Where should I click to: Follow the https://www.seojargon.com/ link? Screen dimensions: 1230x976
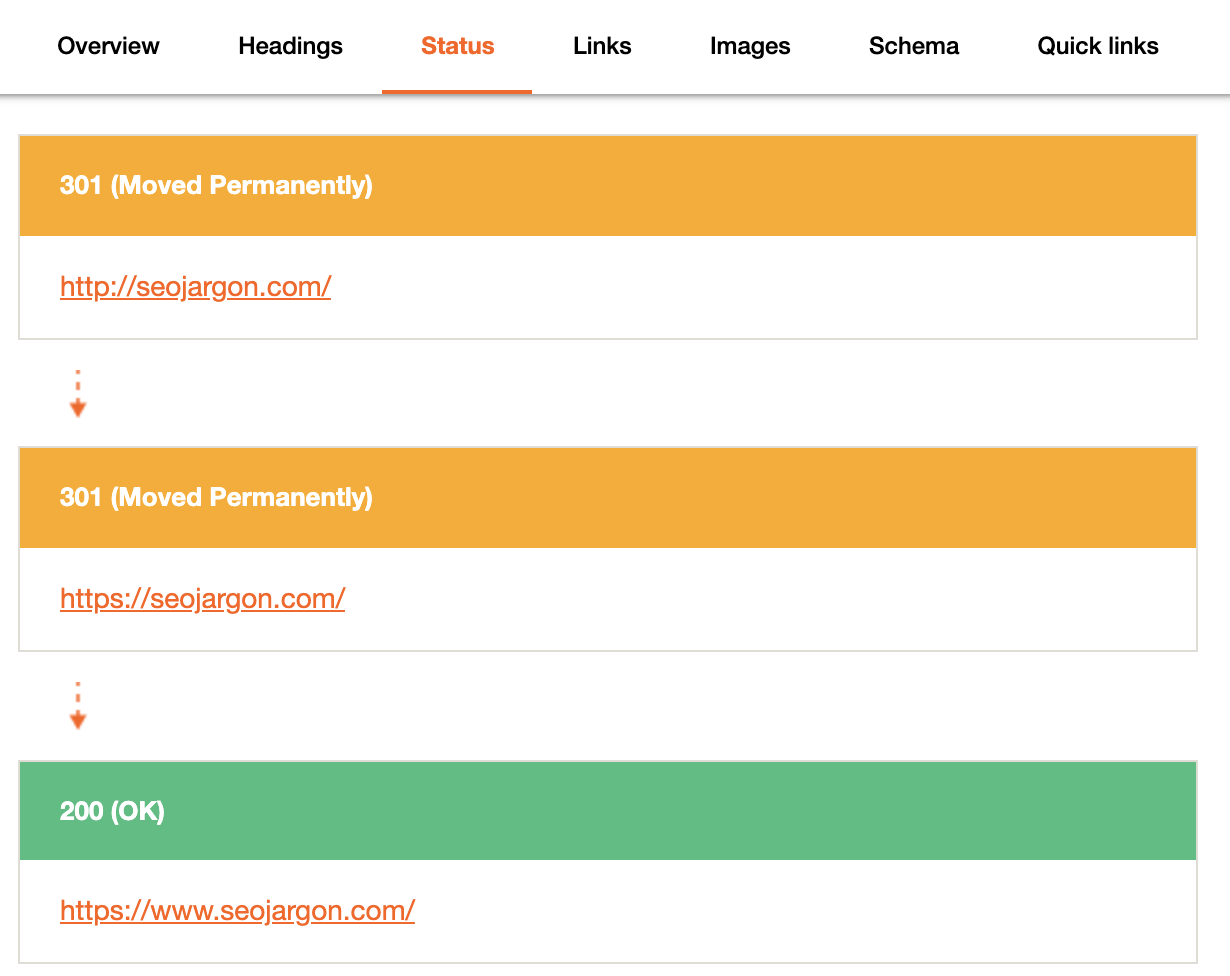coord(238,911)
